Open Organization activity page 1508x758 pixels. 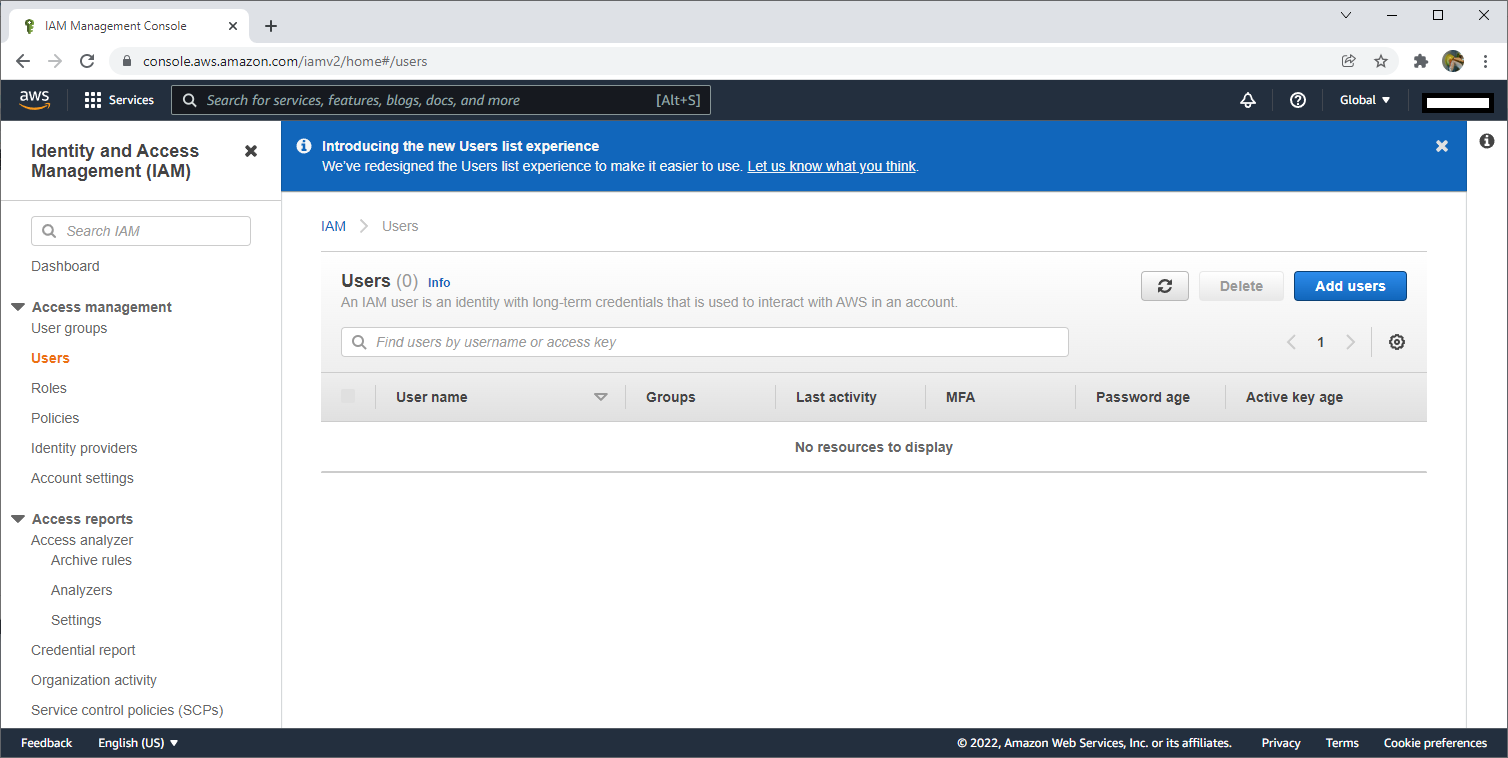[x=94, y=680]
